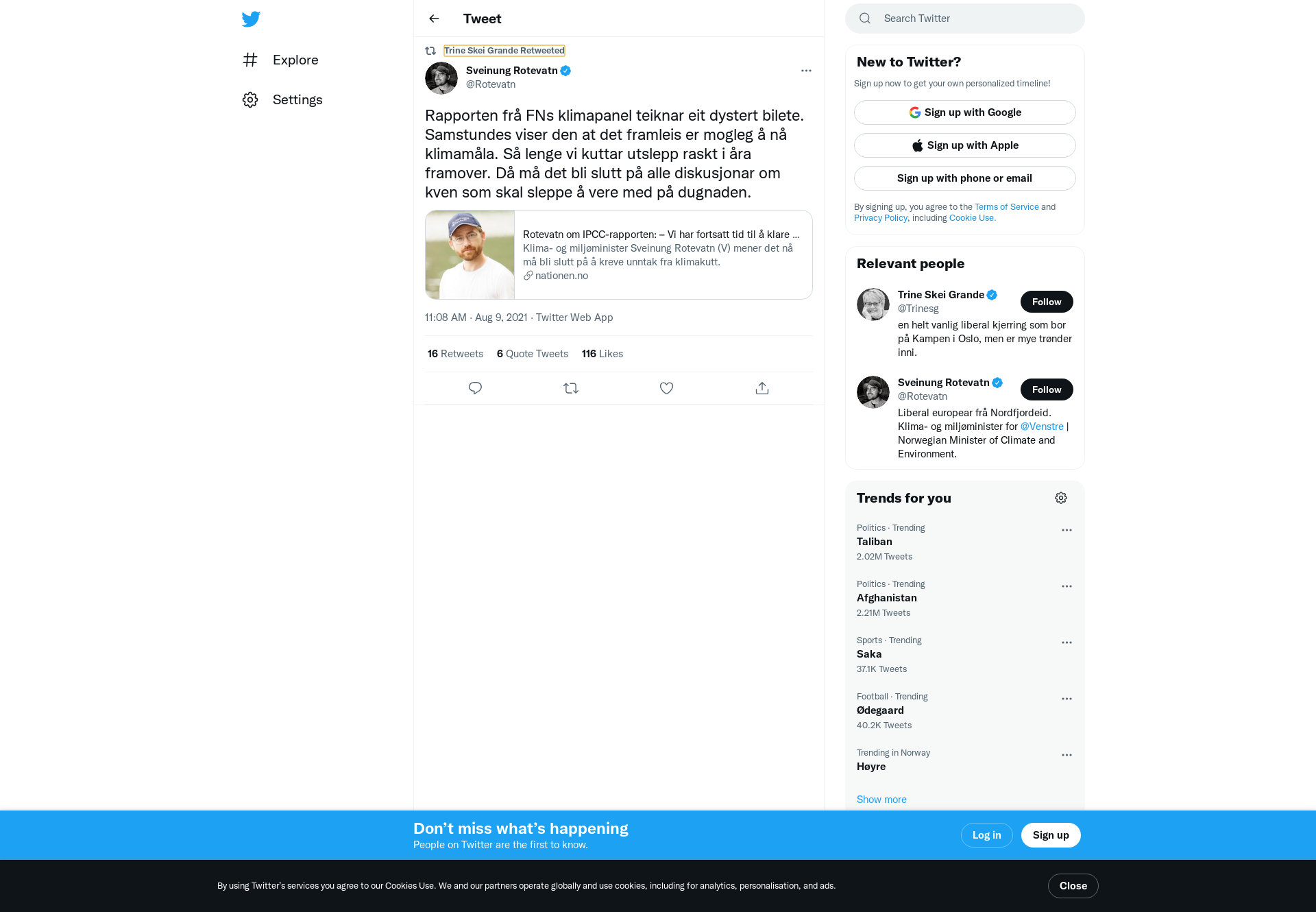The width and height of the screenshot is (1316, 912).
Task: Open Show more trends link
Action: tap(881, 800)
